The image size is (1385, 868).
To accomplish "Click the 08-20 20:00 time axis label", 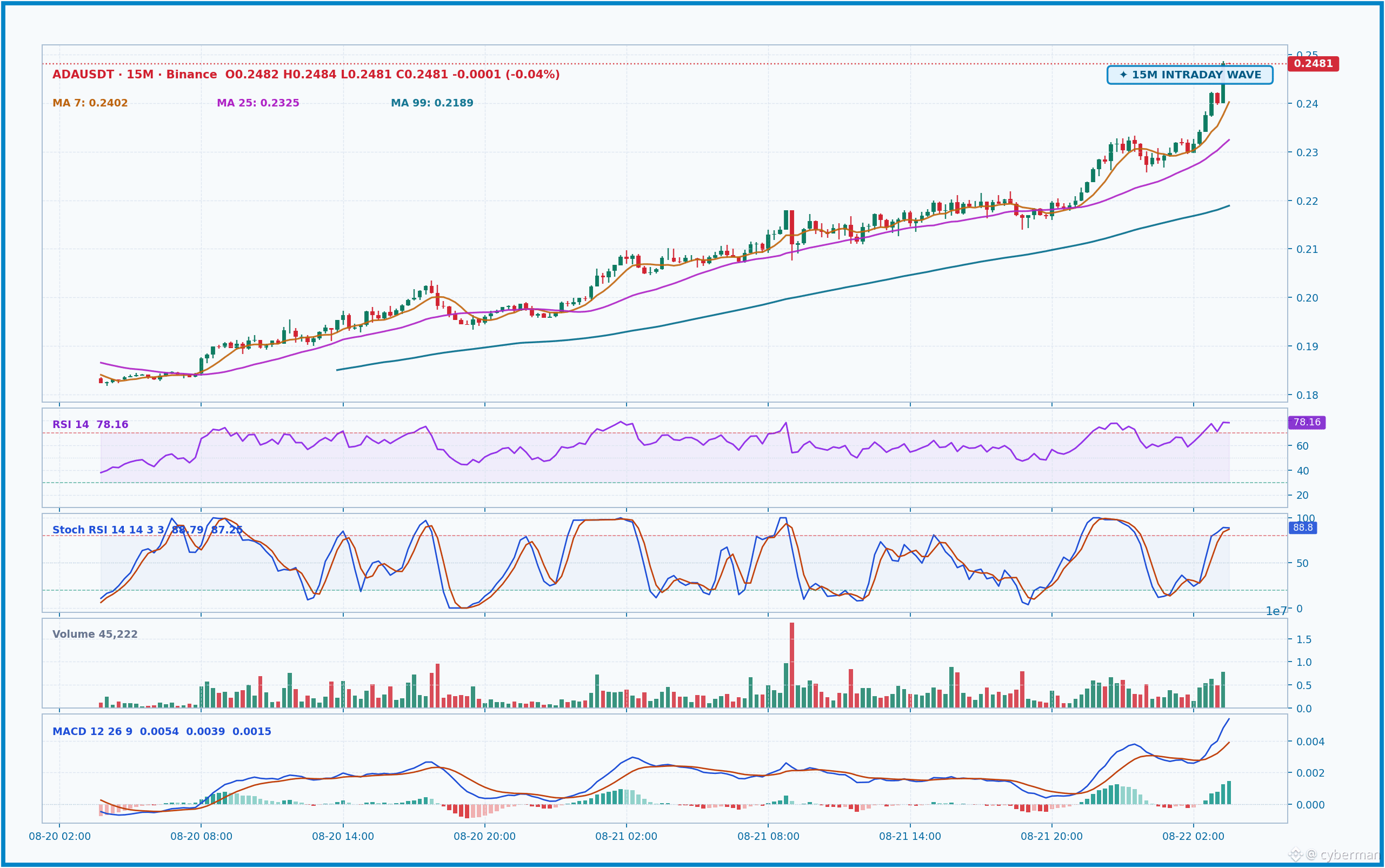I will [x=484, y=837].
